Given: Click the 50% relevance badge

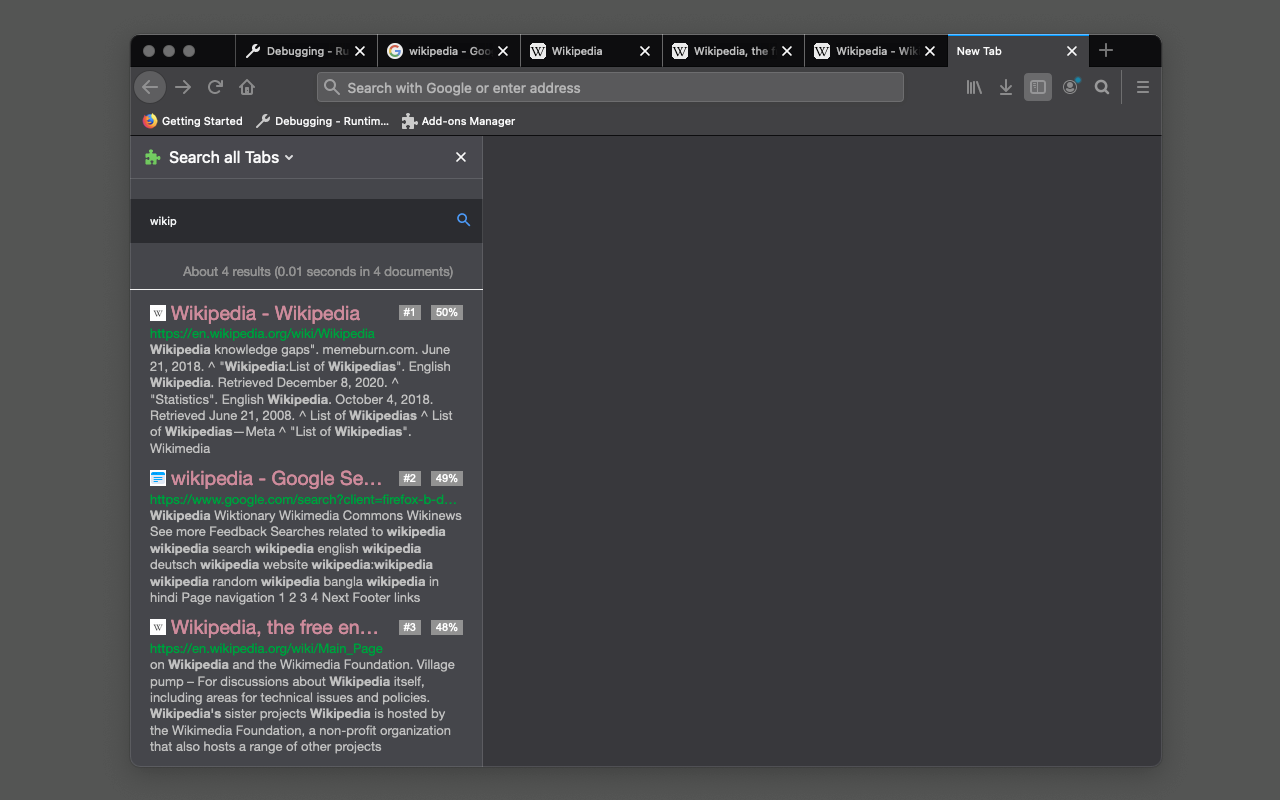Looking at the screenshot, I should coord(447,313).
